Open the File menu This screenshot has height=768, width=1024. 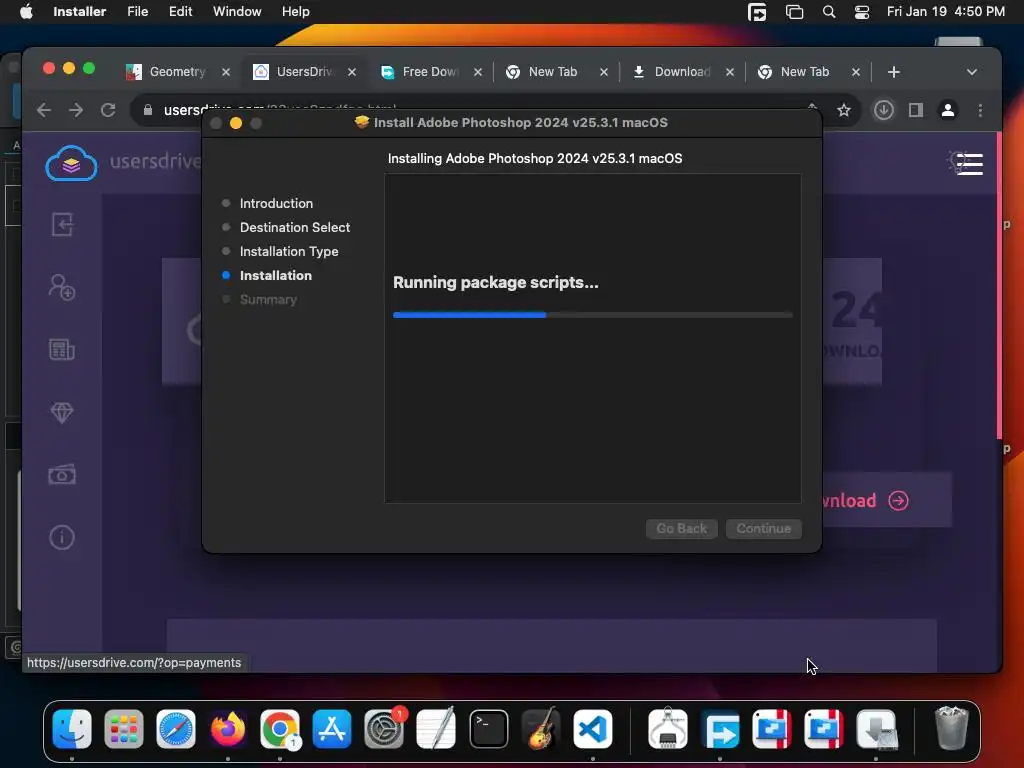pyautogui.click(x=138, y=12)
